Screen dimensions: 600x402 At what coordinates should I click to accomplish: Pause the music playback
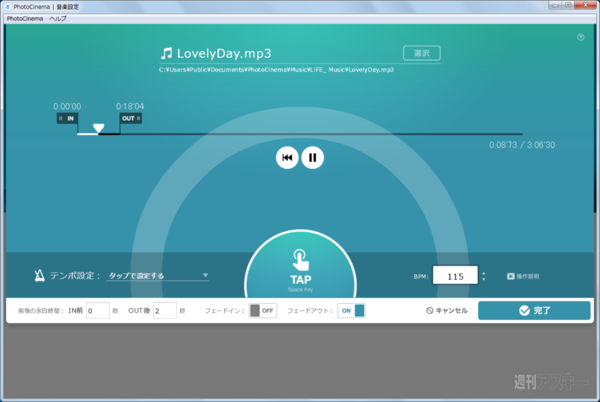click(x=312, y=158)
